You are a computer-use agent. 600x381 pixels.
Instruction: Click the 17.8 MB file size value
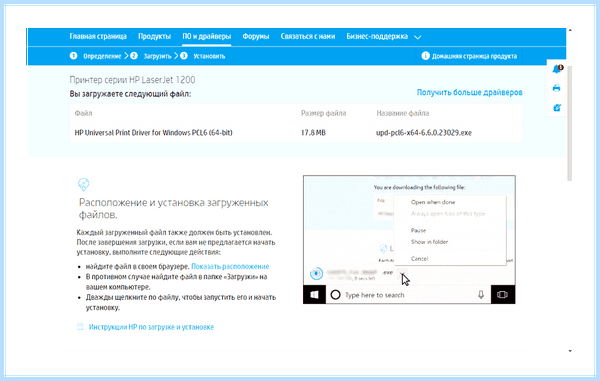[313, 133]
